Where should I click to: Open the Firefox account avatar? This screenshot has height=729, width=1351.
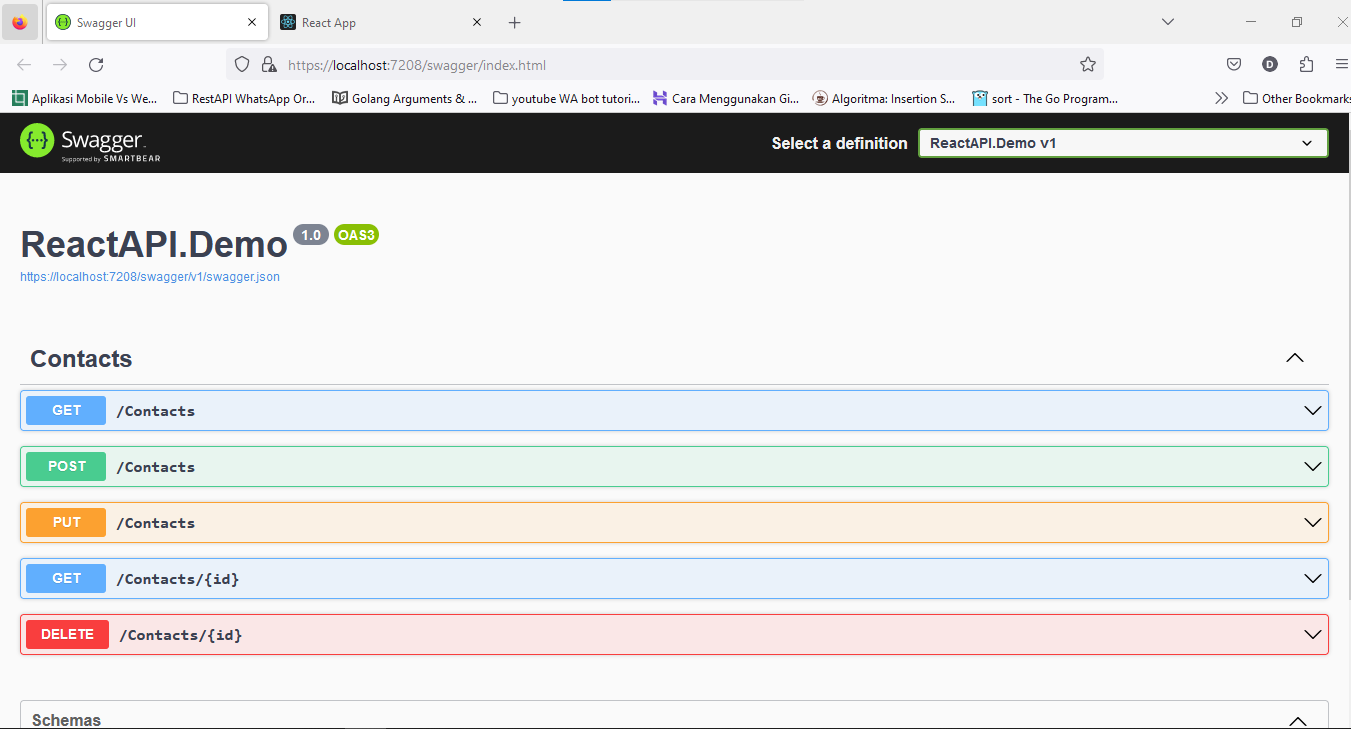(1270, 65)
